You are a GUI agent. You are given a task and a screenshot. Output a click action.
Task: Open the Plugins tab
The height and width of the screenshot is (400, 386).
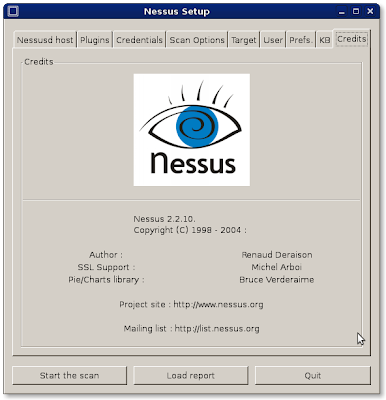pos(95,40)
